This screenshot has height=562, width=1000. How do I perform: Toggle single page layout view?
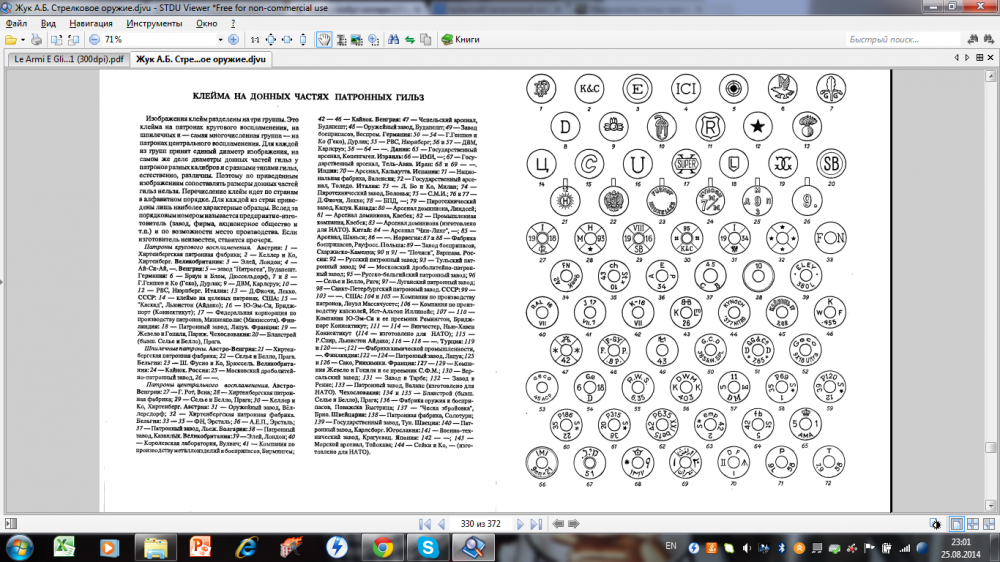pyautogui.click(x=956, y=523)
